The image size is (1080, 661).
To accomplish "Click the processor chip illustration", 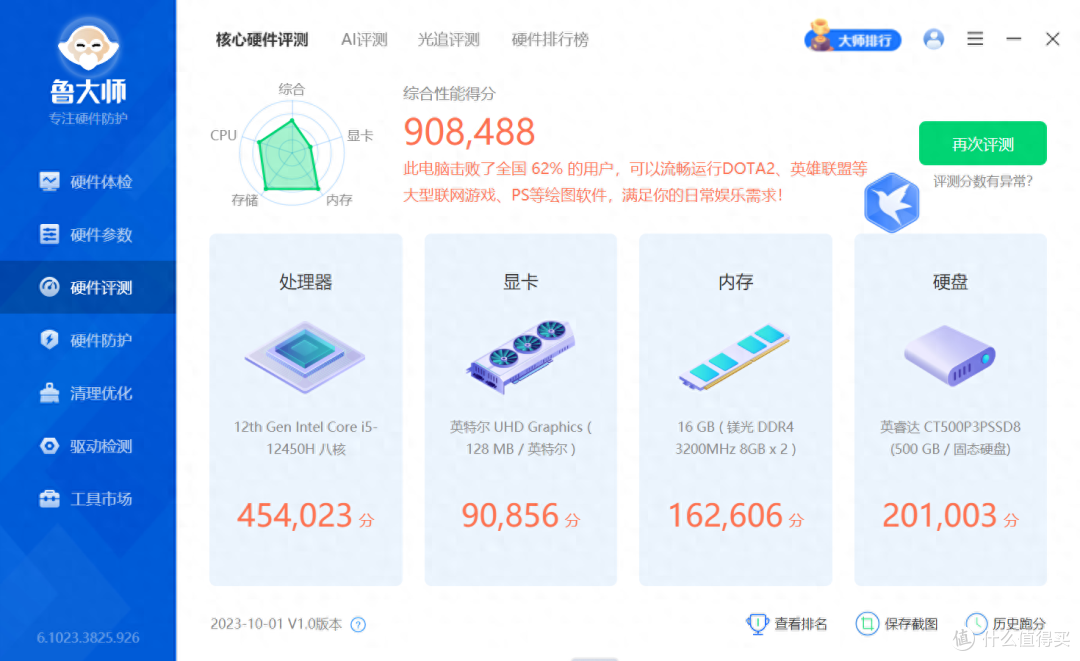I will coord(305,357).
